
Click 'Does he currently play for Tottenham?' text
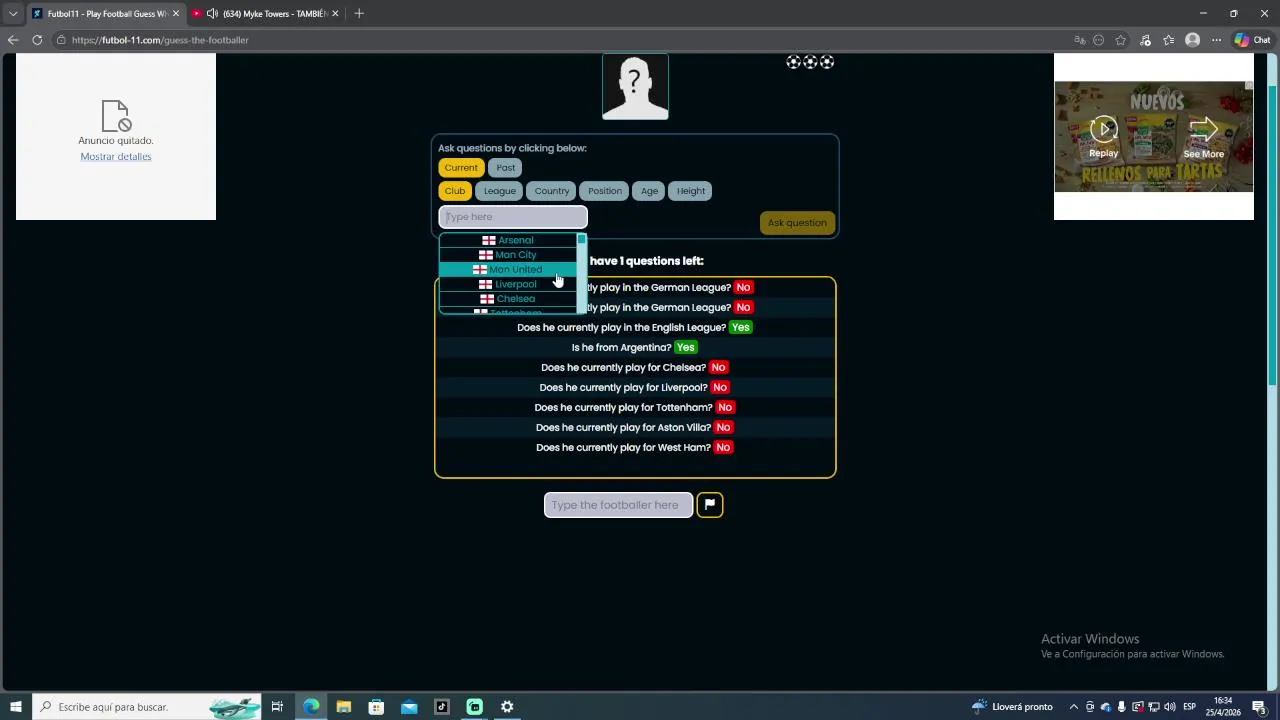tap(623, 408)
